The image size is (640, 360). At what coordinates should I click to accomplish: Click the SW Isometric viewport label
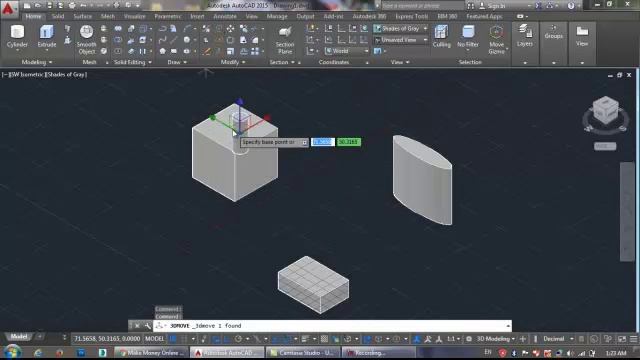click(27, 75)
